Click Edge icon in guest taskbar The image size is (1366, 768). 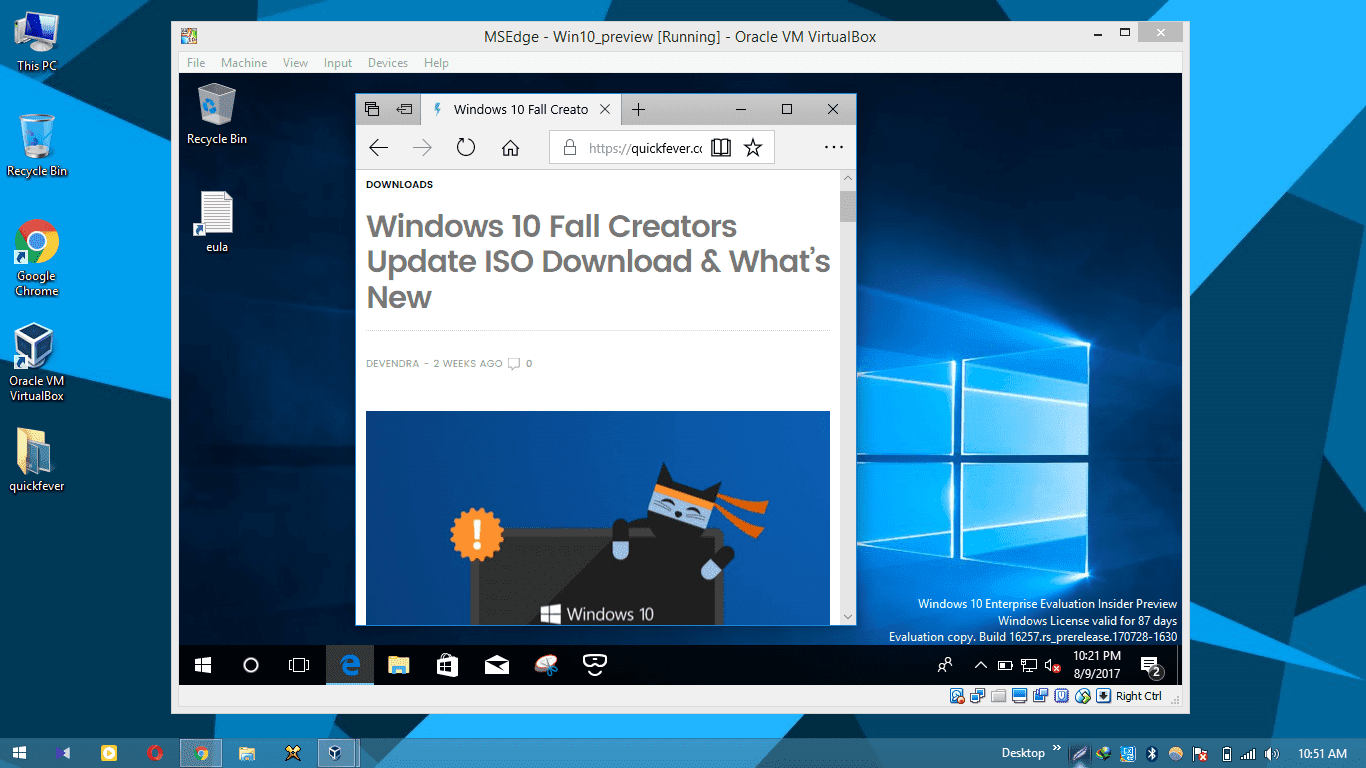[350, 665]
